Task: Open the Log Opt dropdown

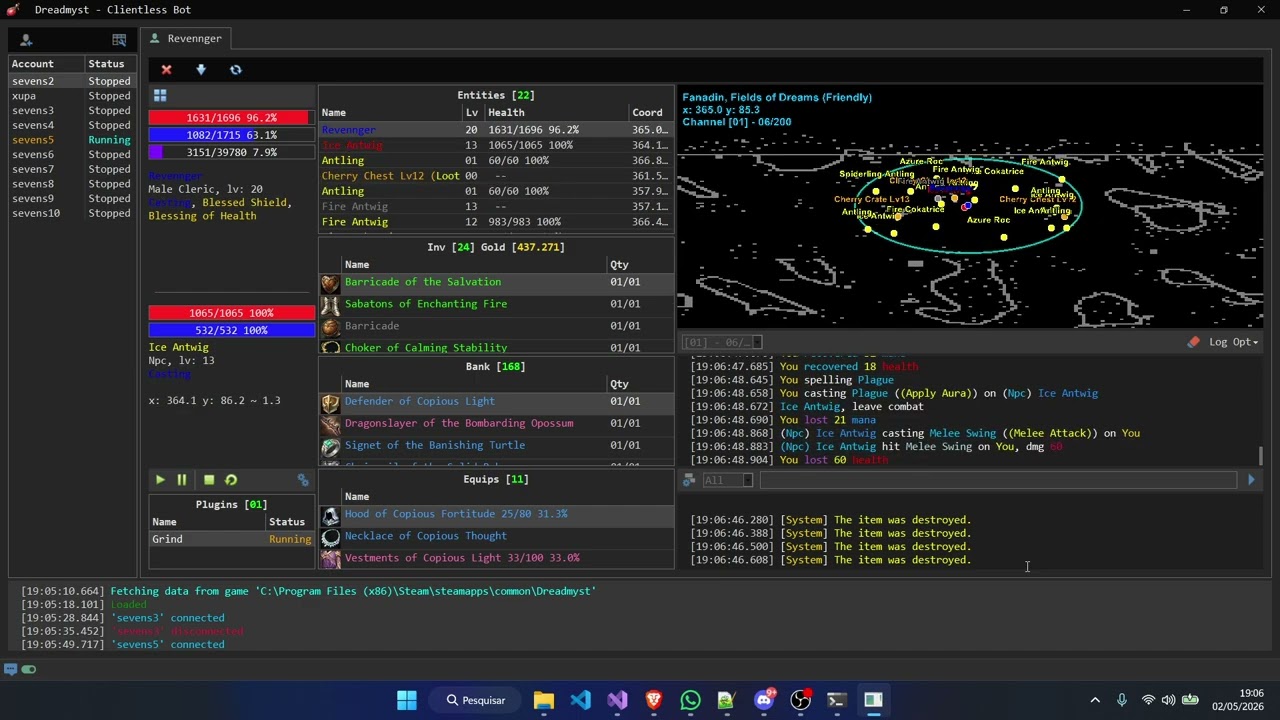Action: click(x=1233, y=342)
